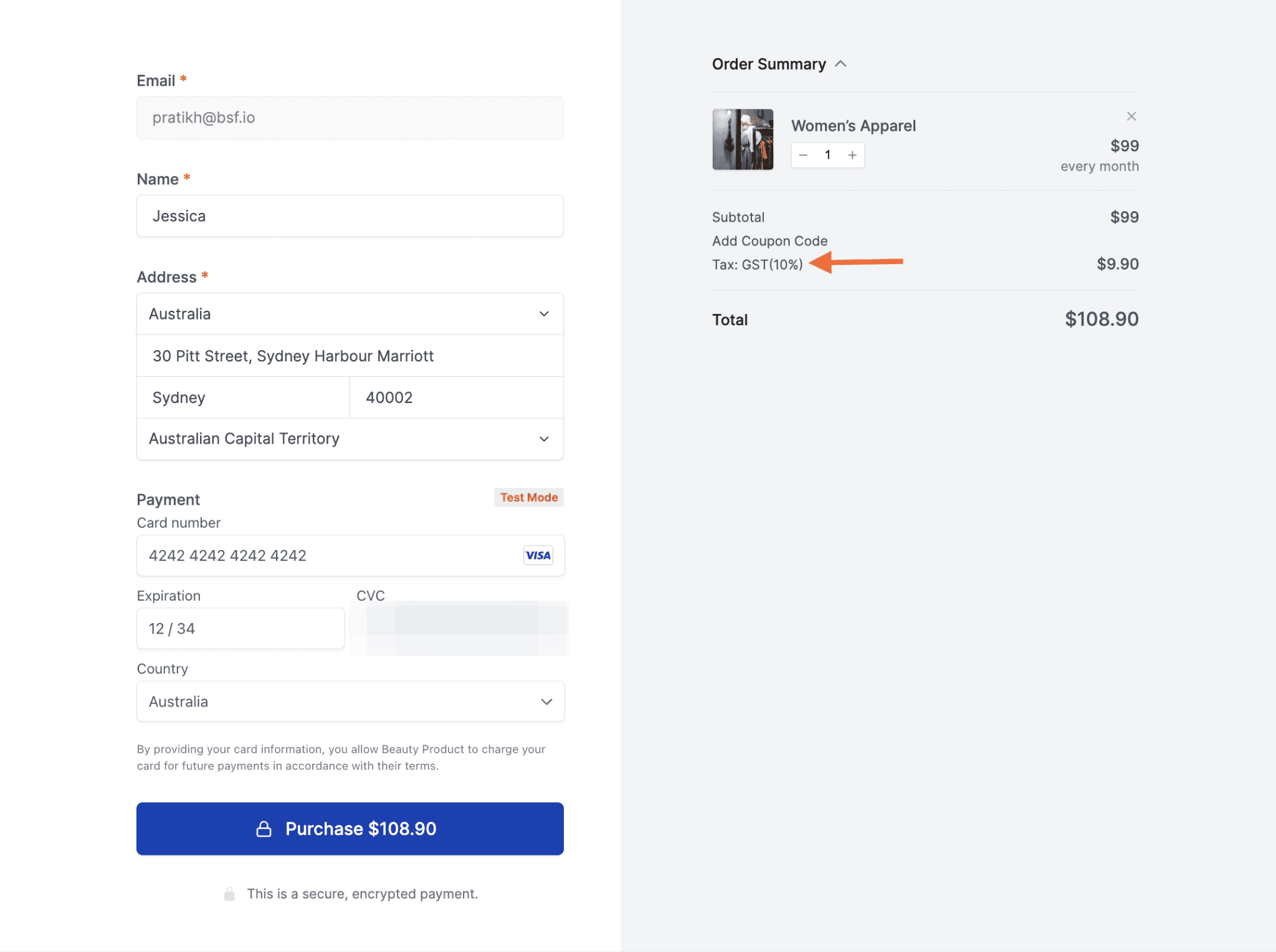
Task: Open the Australian Capital Territory state dropdown
Action: (x=350, y=439)
